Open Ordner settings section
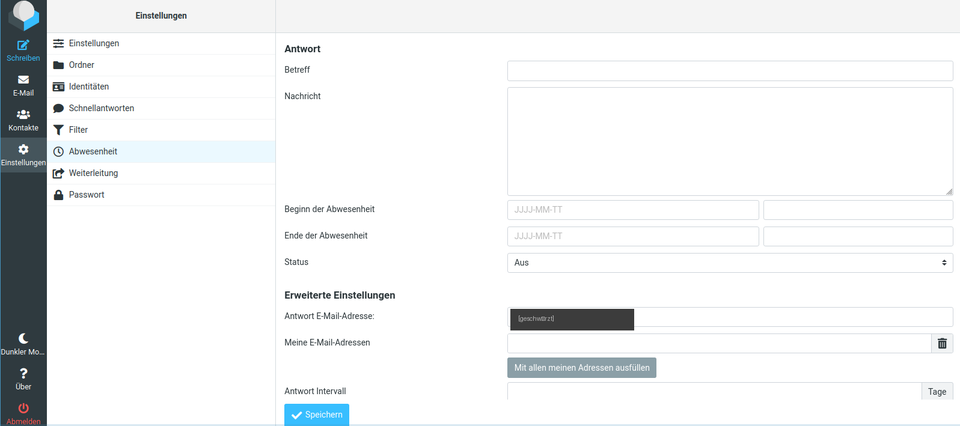This screenshot has height=426, width=960. 161,65
